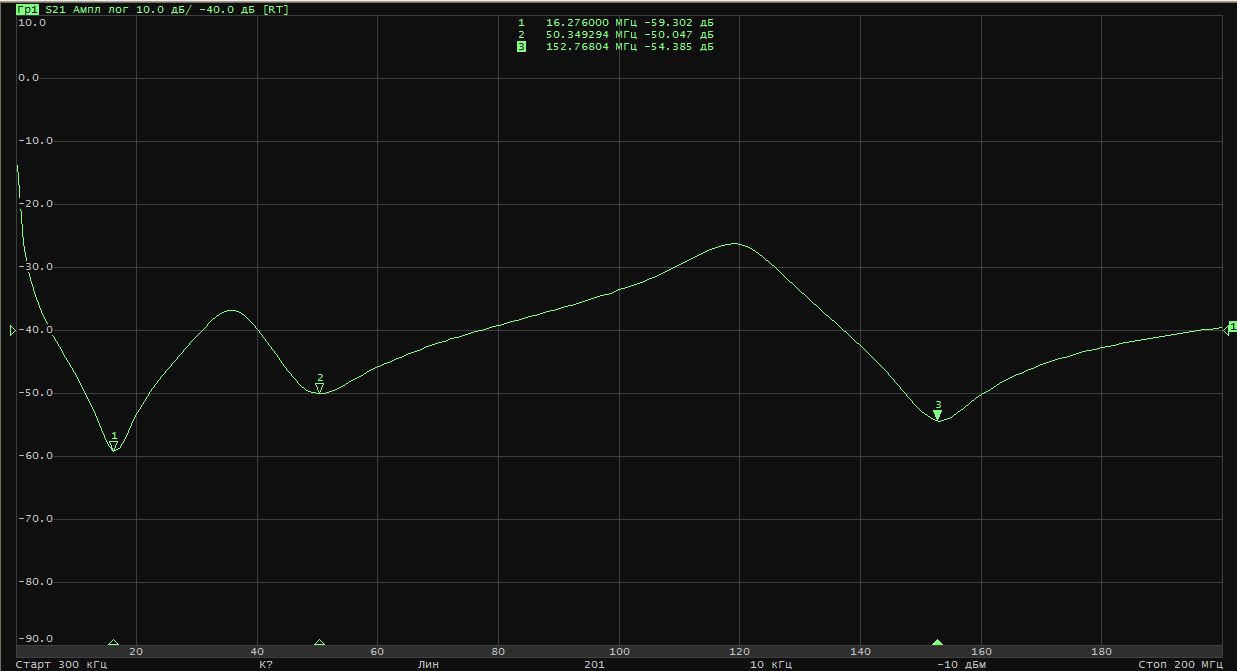Click the -40.0 дБ reference value

[229, 10]
